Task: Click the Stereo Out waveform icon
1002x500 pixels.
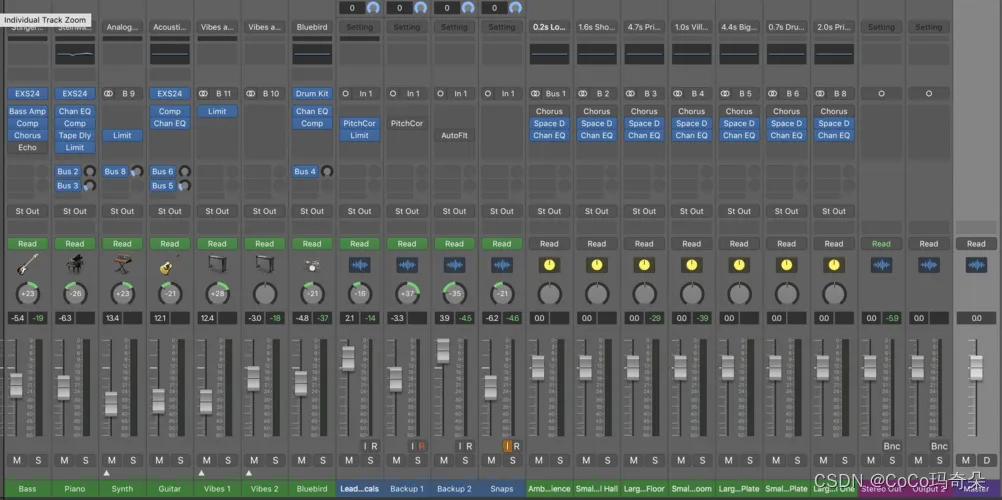Action: tap(881, 265)
